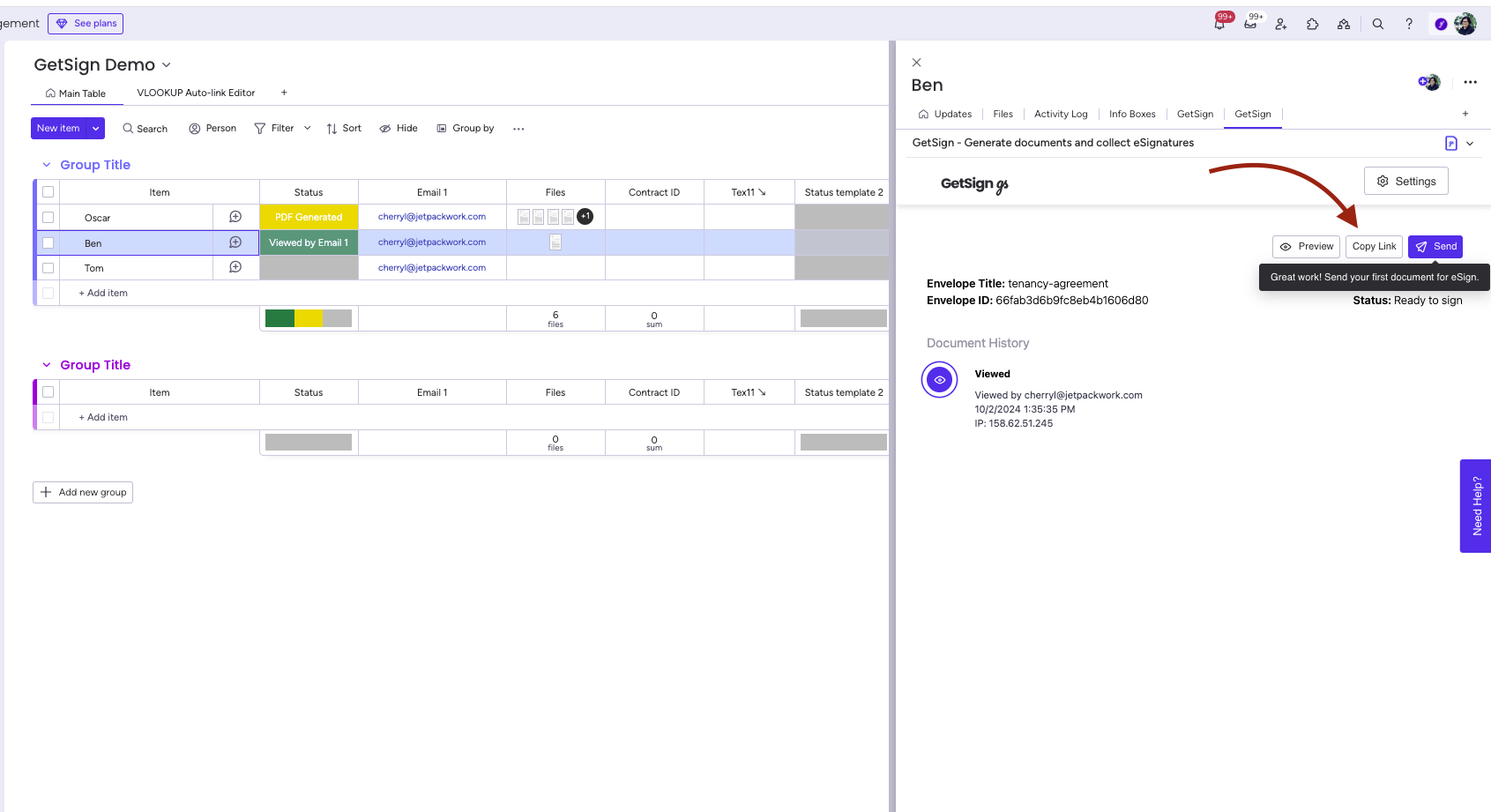Click the Copy Link button
This screenshot has width=1491, height=812.
point(1374,247)
